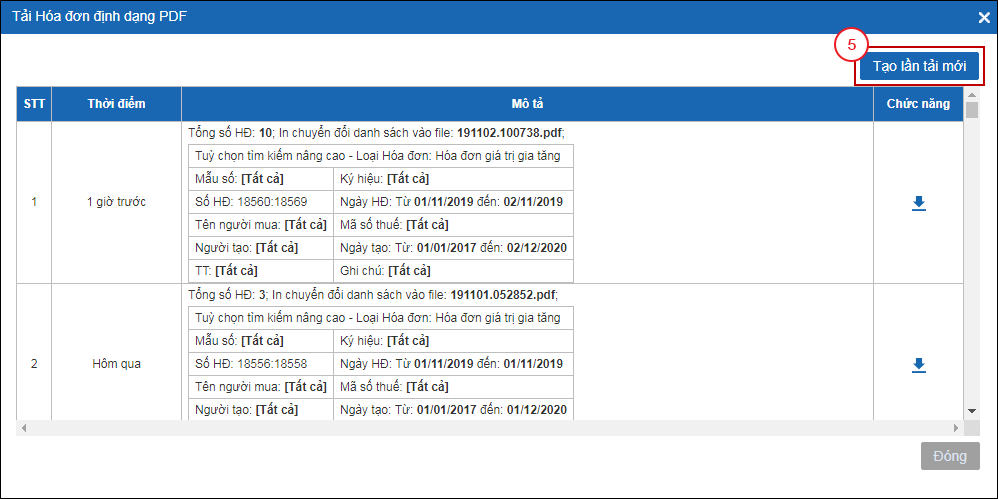The image size is (998, 499).
Task: Select the row timestamp '1 giờ trước'
Action: point(116,202)
